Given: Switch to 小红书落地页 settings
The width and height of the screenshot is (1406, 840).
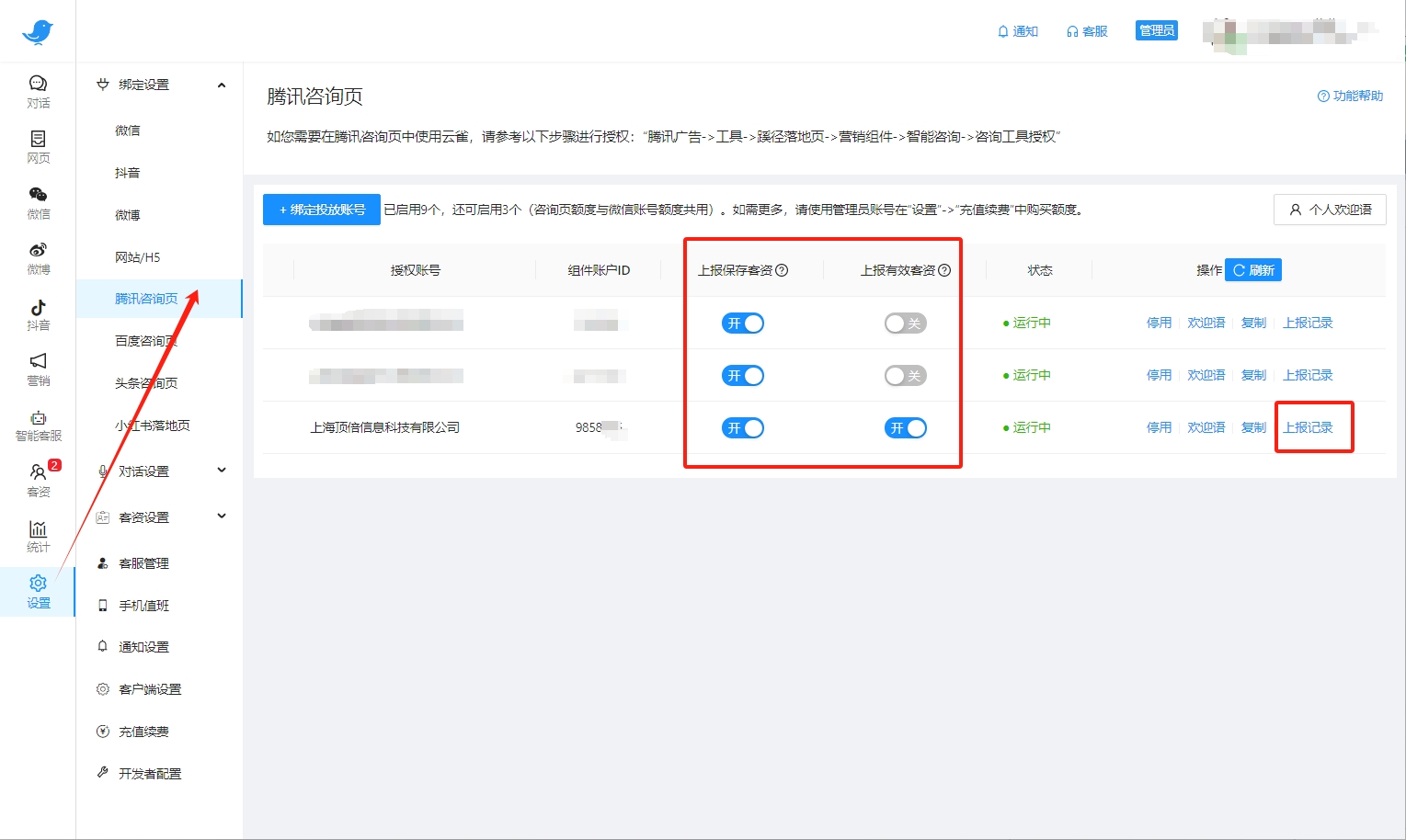Looking at the screenshot, I should (x=152, y=425).
